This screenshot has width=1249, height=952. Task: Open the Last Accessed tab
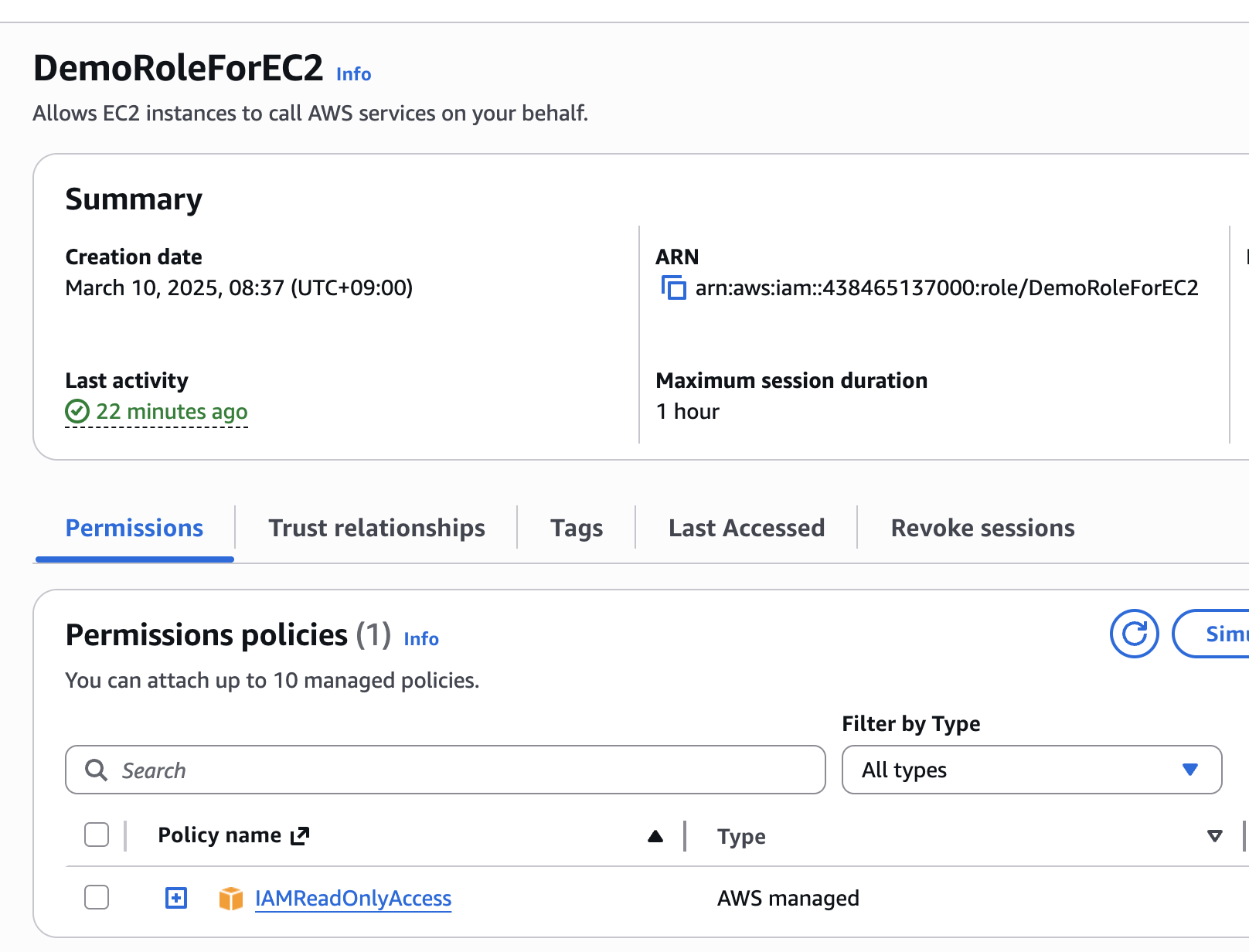pos(746,528)
